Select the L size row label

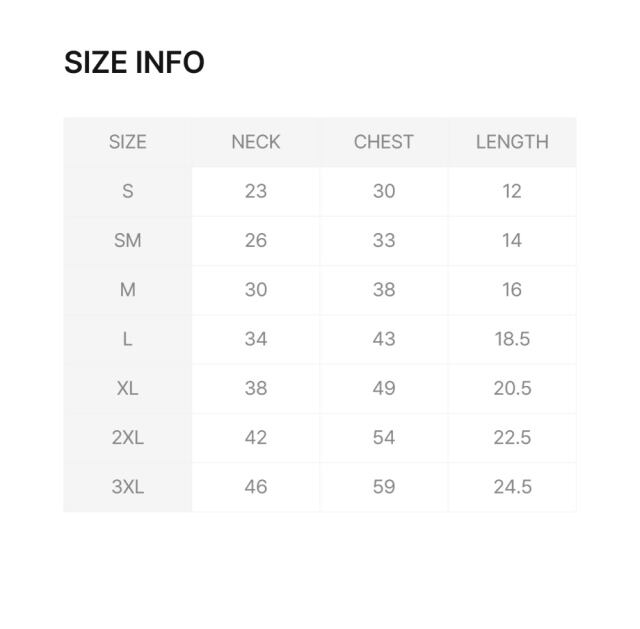coord(127,339)
